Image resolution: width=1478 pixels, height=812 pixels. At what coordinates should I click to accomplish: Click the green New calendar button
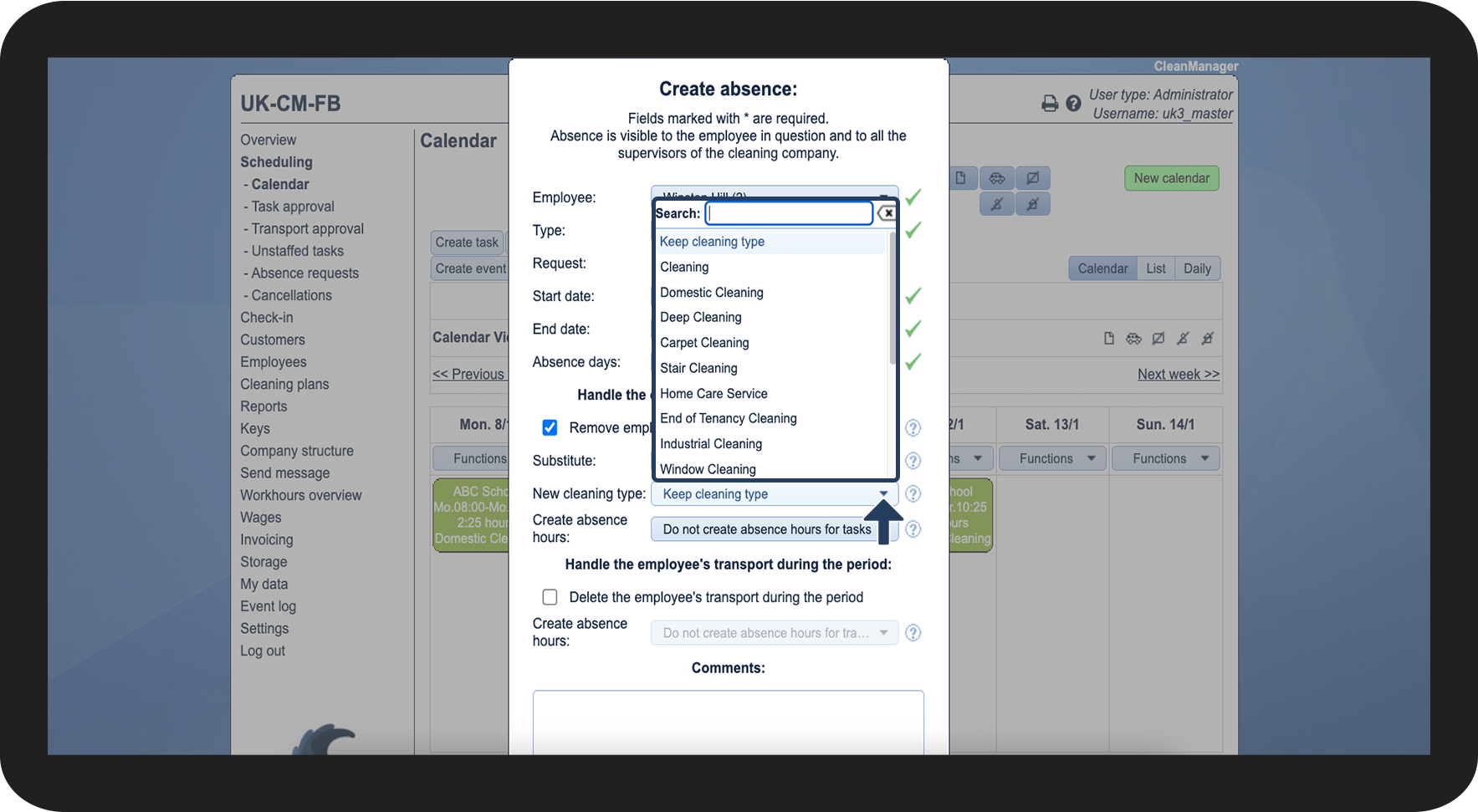coord(1172,178)
